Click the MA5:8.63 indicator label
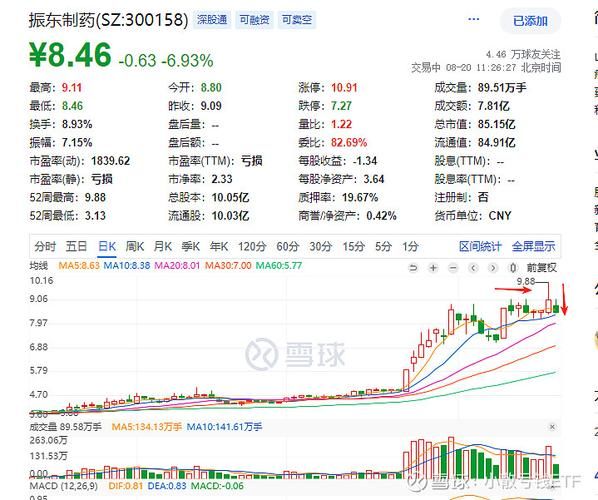This screenshot has width=598, height=500. pos(79,265)
